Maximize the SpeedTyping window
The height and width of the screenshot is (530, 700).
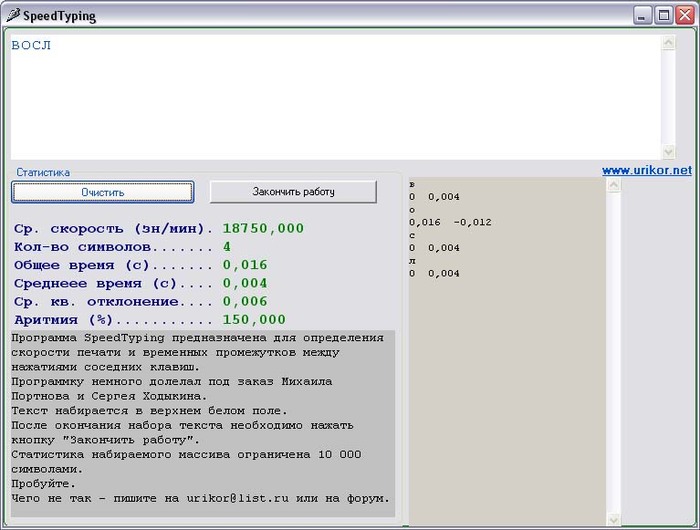click(663, 16)
